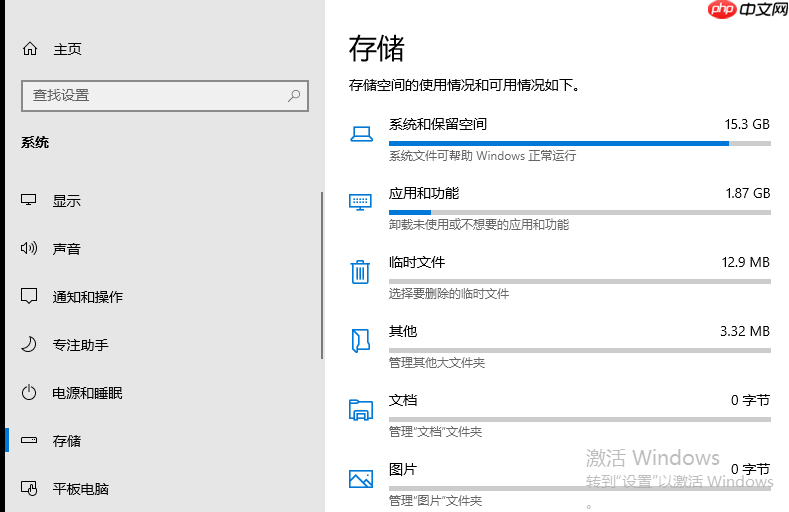789x512 pixels.
Task: Open the 应用和功能 storage category
Action: [560, 208]
